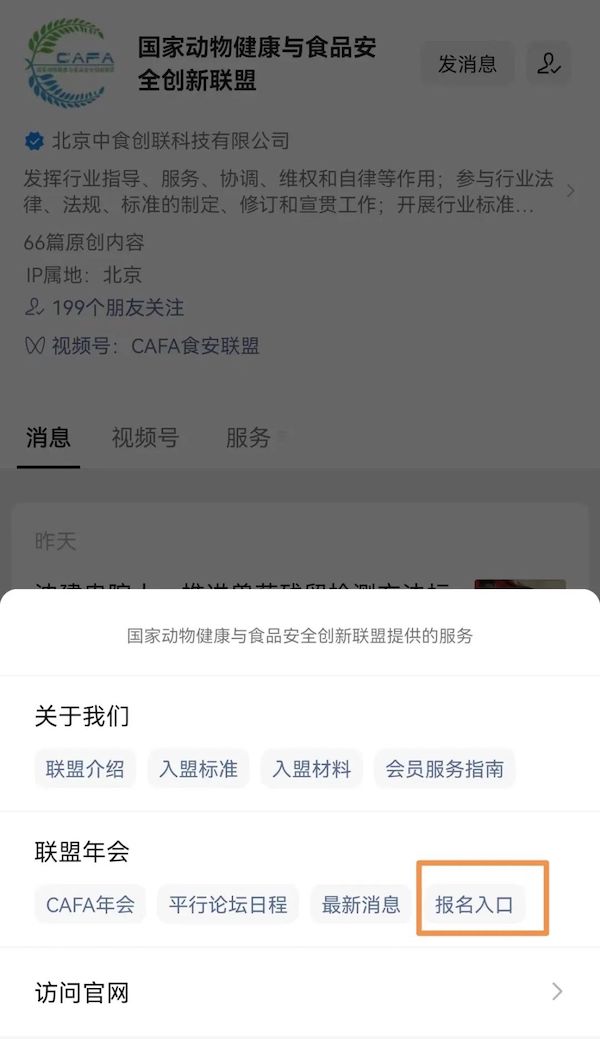
Task: Tap the friends-following person icon
Action: [x=34, y=307]
